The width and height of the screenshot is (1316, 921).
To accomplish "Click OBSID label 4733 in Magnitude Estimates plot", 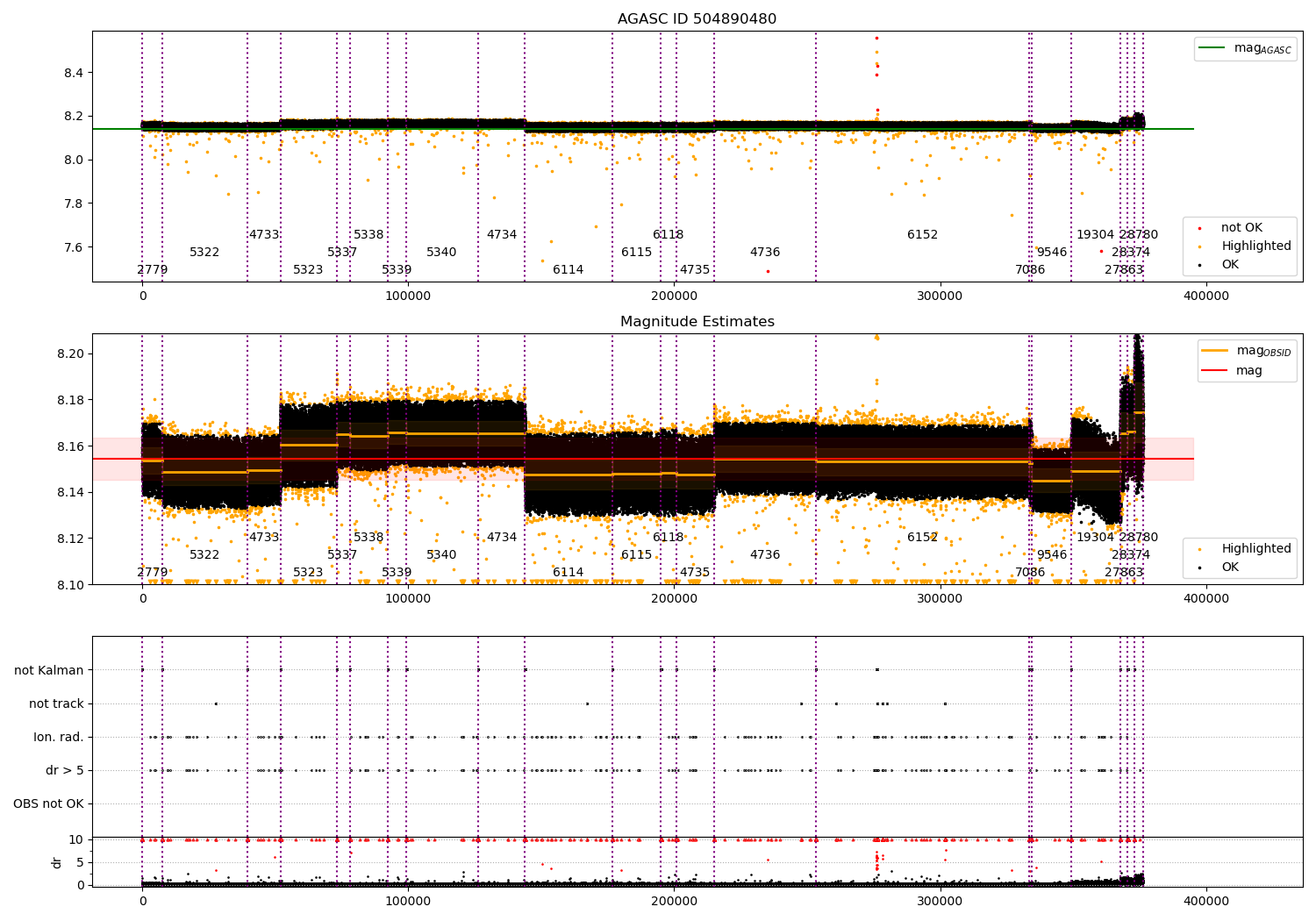I will tap(264, 538).
